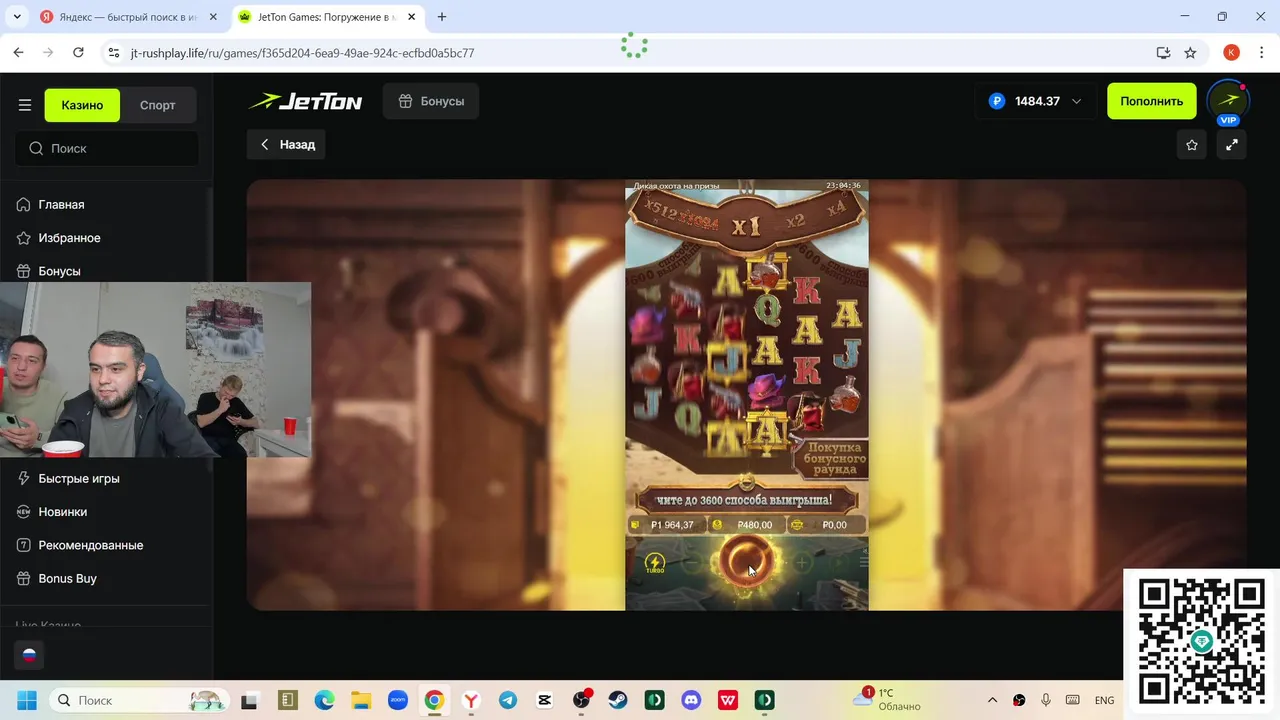Image resolution: width=1280 pixels, height=720 pixels.
Task: Open Yandex Browser from the taskbar
Action: [471, 700]
